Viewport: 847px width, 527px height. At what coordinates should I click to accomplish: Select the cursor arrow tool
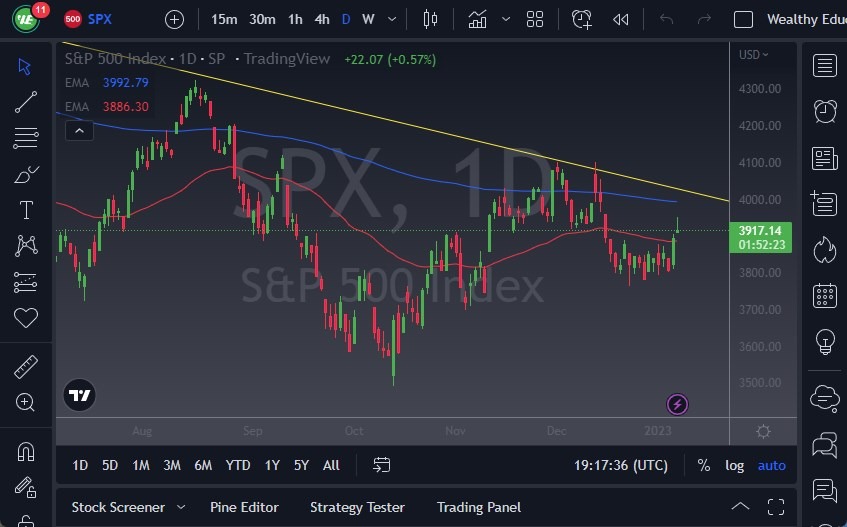25,66
